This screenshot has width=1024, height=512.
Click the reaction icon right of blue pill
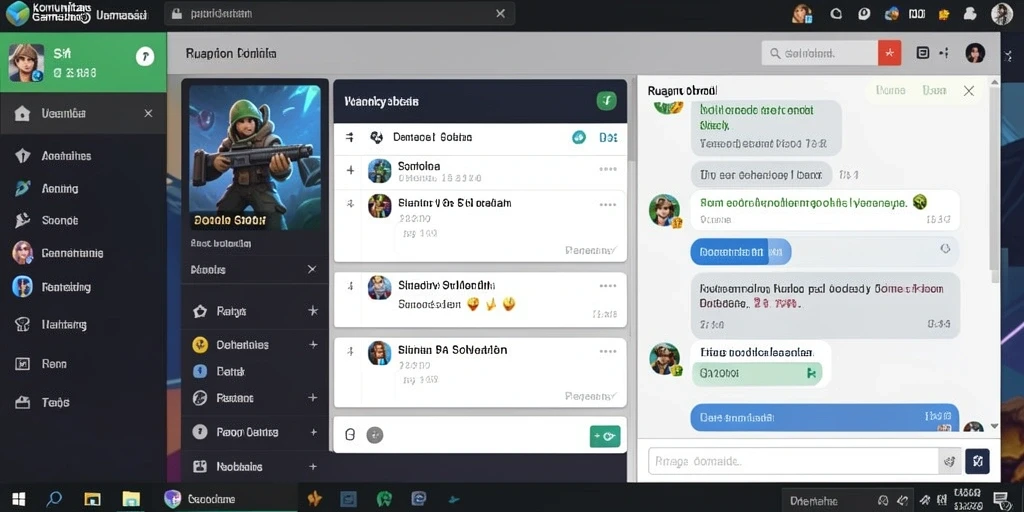[x=944, y=249]
